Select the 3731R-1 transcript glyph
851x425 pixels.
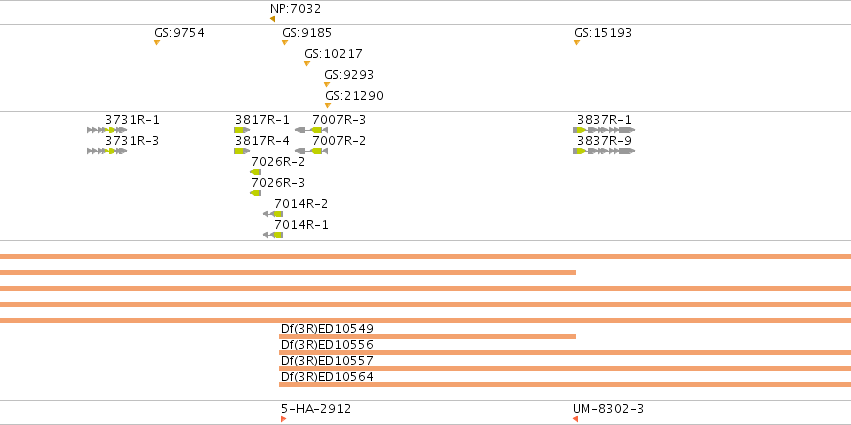(107, 130)
